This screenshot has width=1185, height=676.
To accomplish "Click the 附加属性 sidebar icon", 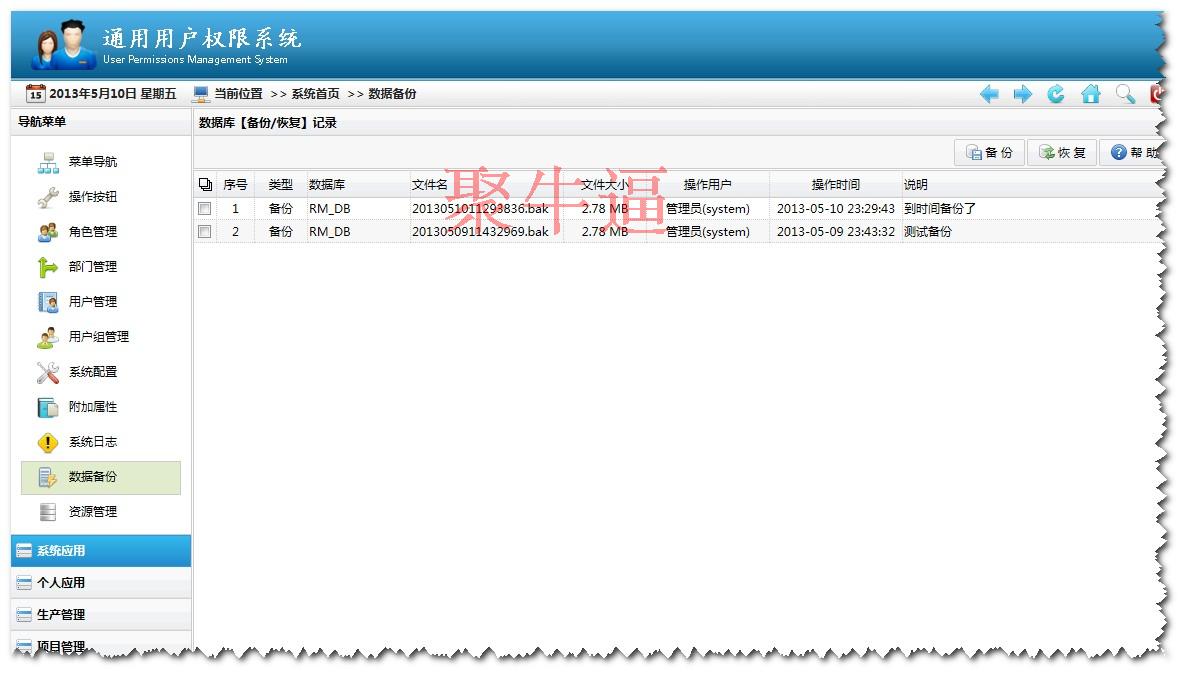I will pos(48,407).
